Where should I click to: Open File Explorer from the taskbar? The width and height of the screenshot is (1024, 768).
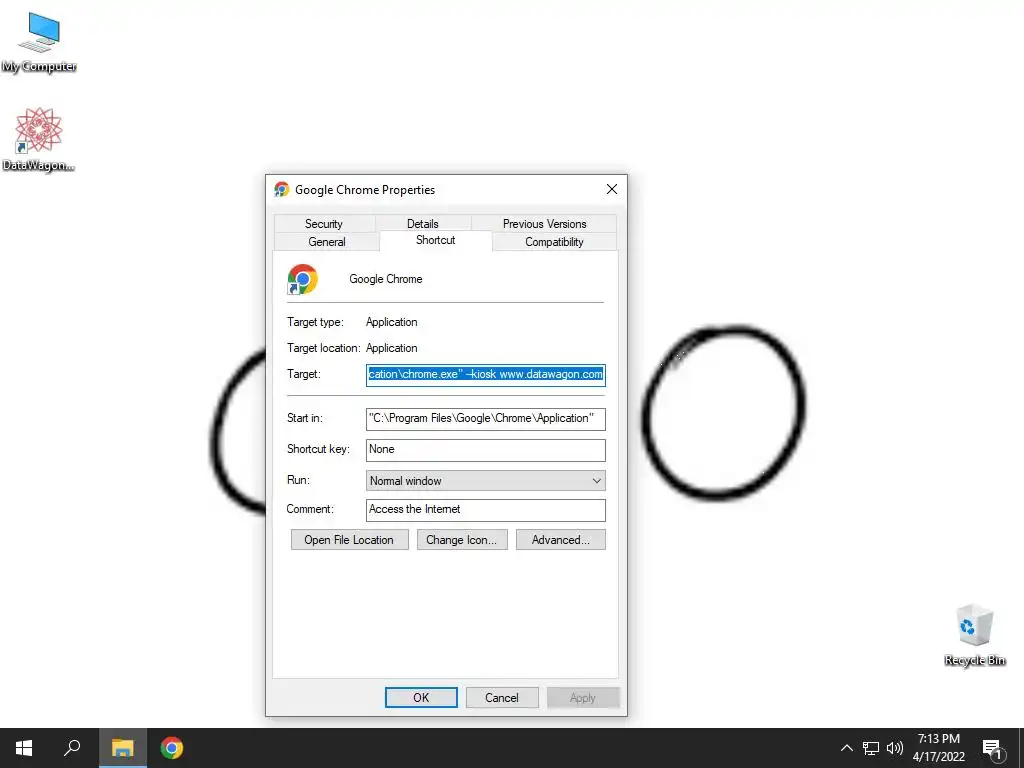122,748
